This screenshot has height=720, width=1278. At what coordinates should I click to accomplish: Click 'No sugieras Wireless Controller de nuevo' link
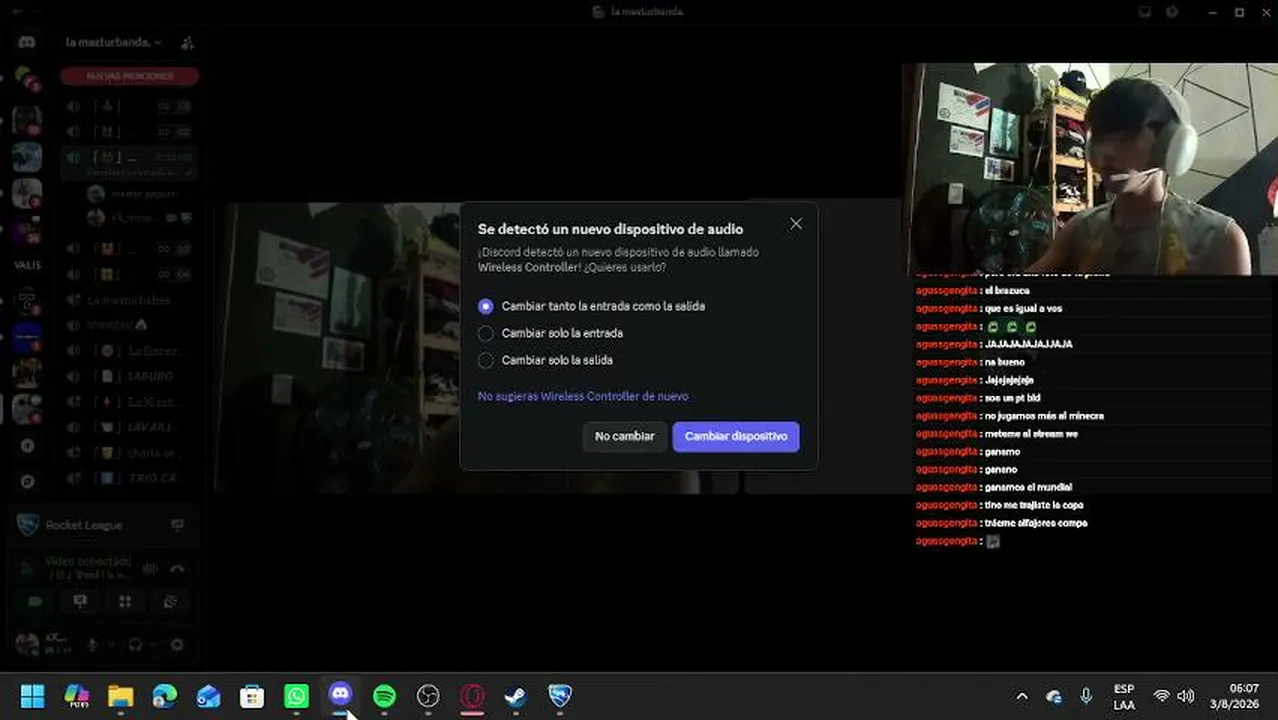(583, 396)
